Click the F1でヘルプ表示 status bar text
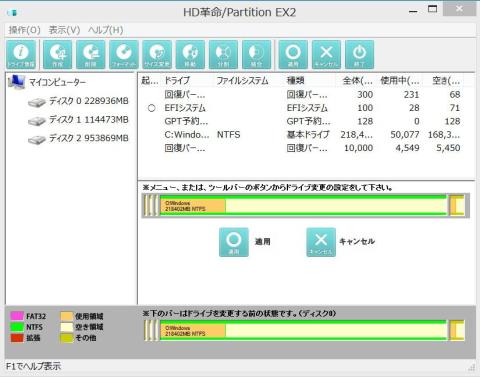The height and width of the screenshot is (377, 480). pyautogui.click(x=33, y=366)
